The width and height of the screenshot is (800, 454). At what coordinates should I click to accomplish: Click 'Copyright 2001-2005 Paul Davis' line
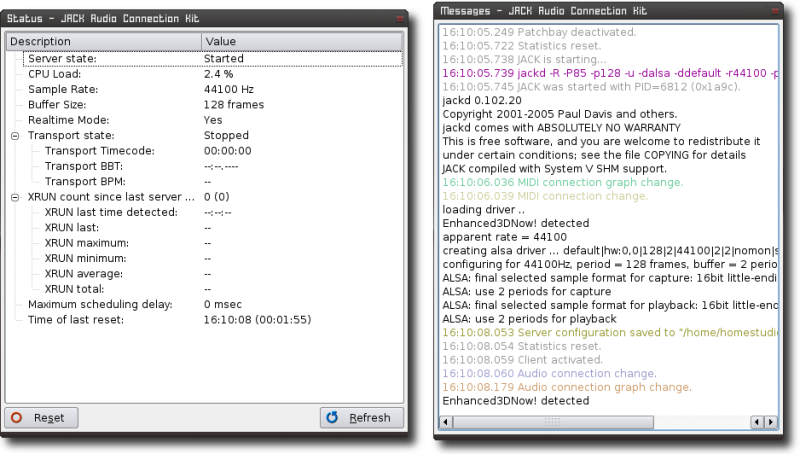point(560,114)
